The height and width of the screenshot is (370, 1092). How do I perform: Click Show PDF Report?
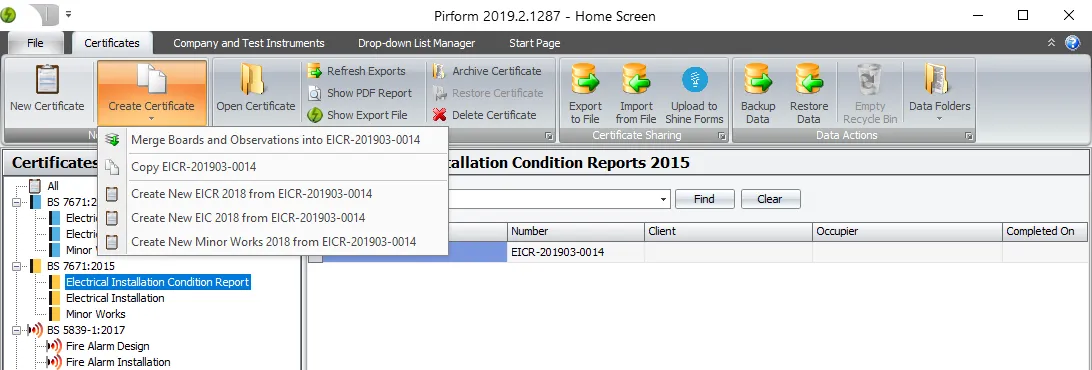coord(360,93)
